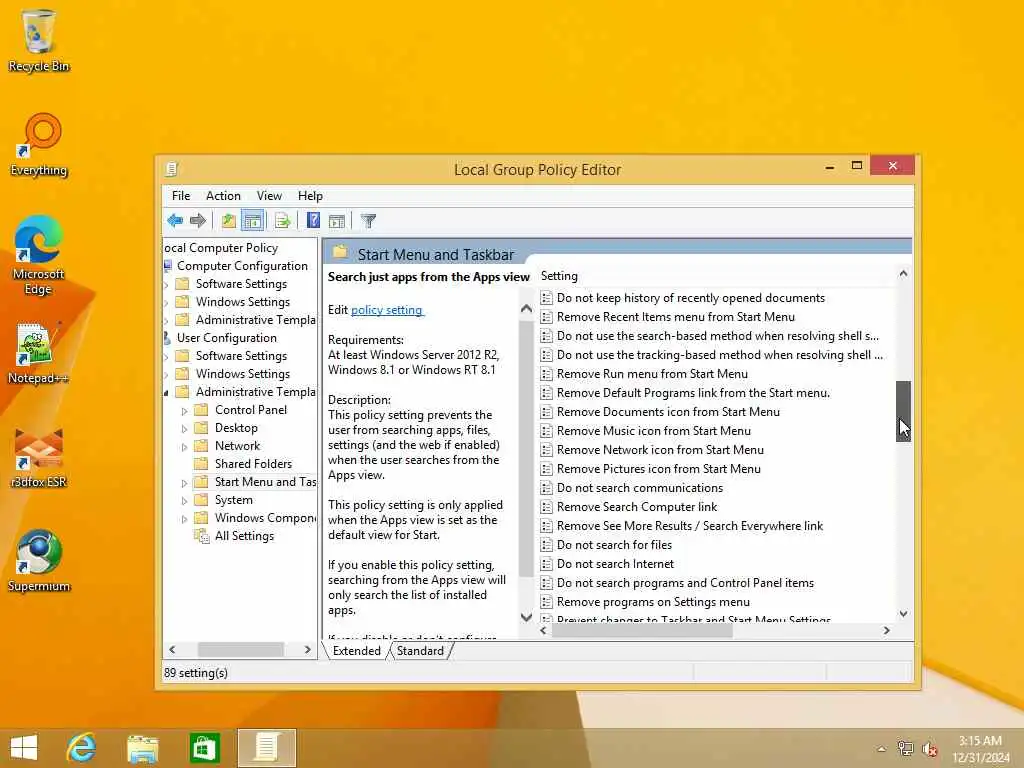Click the muted volume tray icon
Viewport: 1024px width, 768px height.
tap(929, 749)
